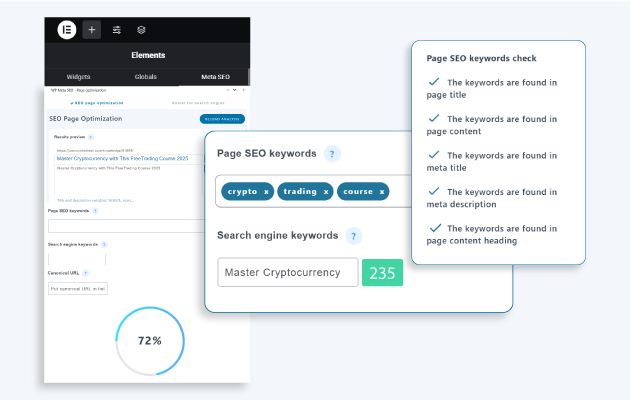Remove the crypto keyword tag

pyautogui.click(x=266, y=192)
